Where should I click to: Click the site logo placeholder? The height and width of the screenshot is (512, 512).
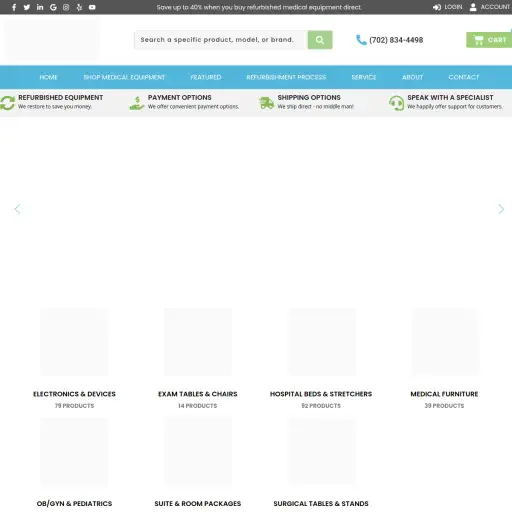coord(52,40)
